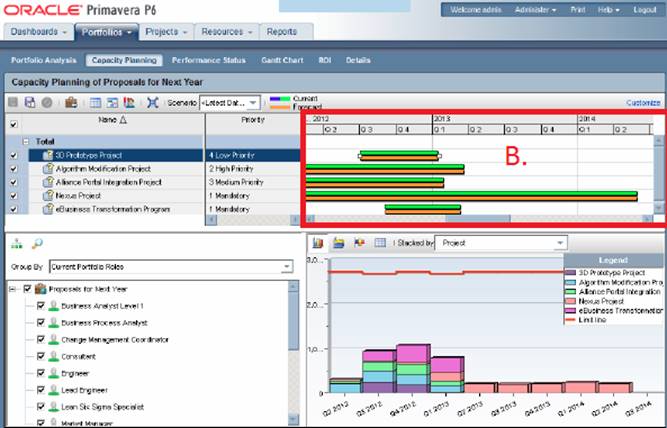Open the Portfolios tab
Screen dimensions: 667x428
106,32
